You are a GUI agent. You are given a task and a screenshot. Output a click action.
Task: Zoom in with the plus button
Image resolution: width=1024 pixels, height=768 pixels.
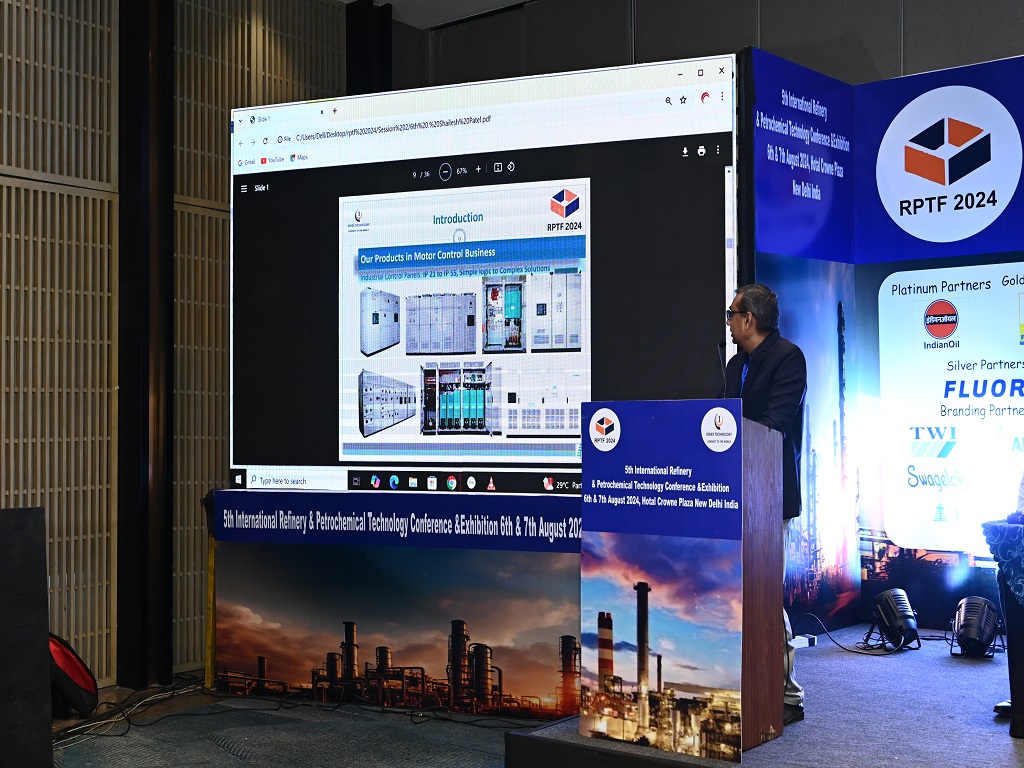[478, 169]
